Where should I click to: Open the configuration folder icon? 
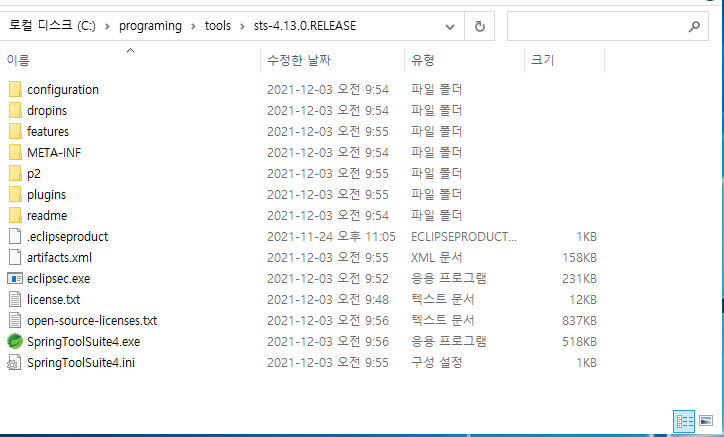(x=15, y=89)
